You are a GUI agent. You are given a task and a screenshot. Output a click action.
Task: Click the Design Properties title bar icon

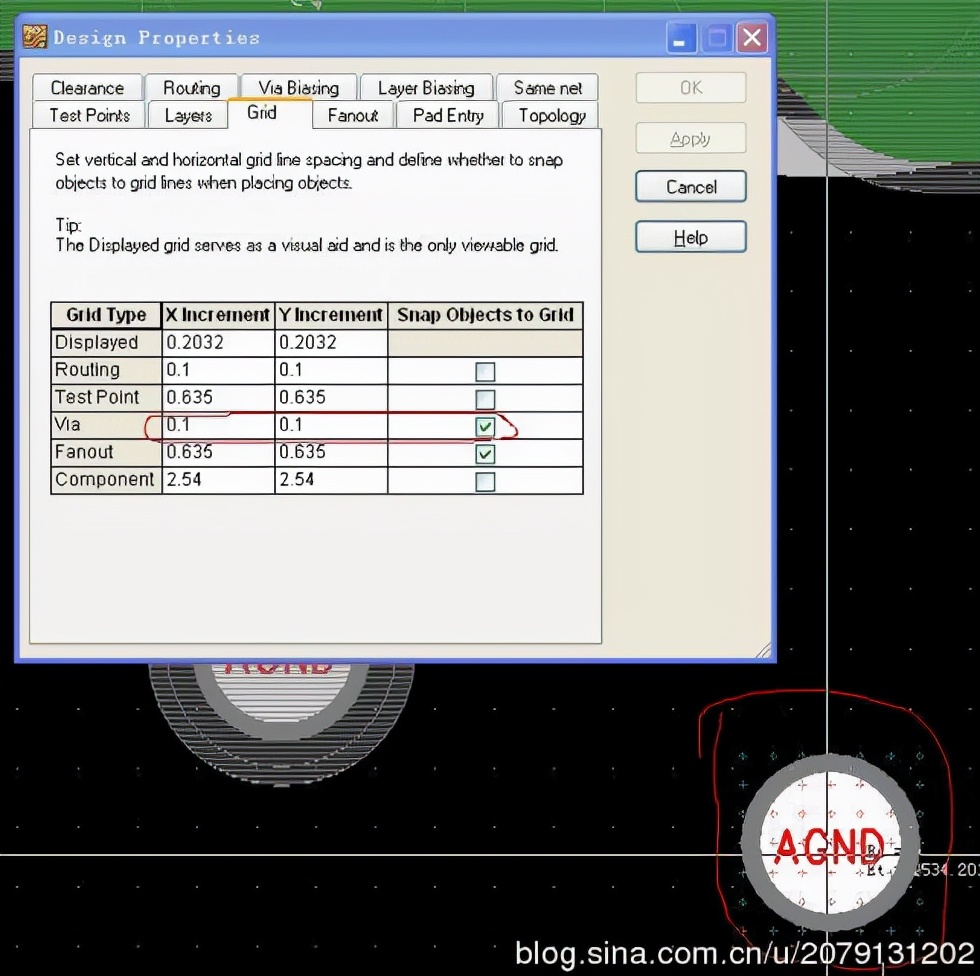[35, 38]
